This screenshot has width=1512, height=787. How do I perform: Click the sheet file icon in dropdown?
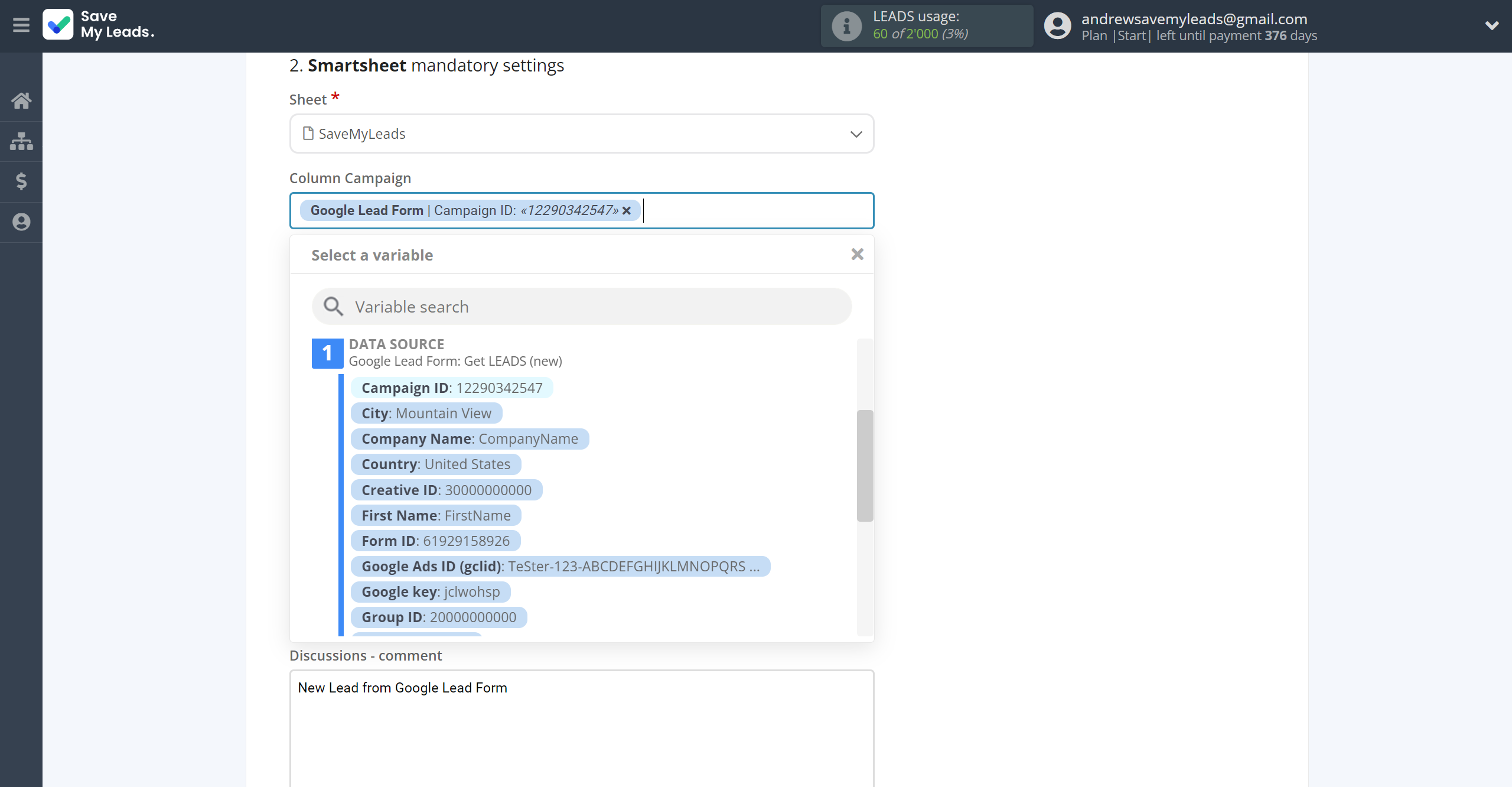(x=308, y=134)
